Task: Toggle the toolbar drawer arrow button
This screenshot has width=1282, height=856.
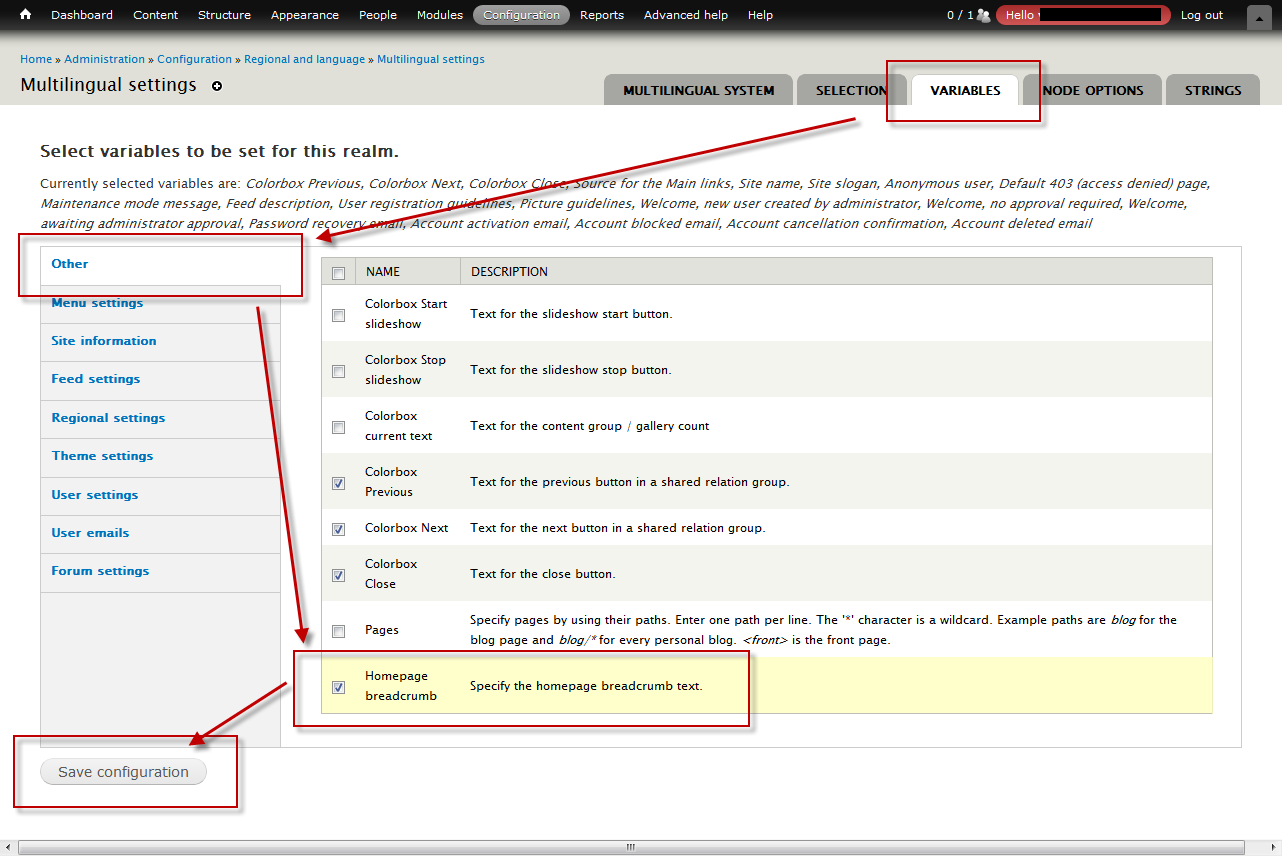Action: [1259, 17]
